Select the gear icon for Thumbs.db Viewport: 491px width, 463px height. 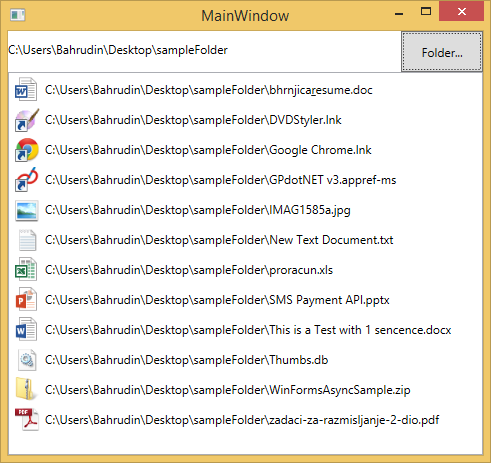point(27,360)
